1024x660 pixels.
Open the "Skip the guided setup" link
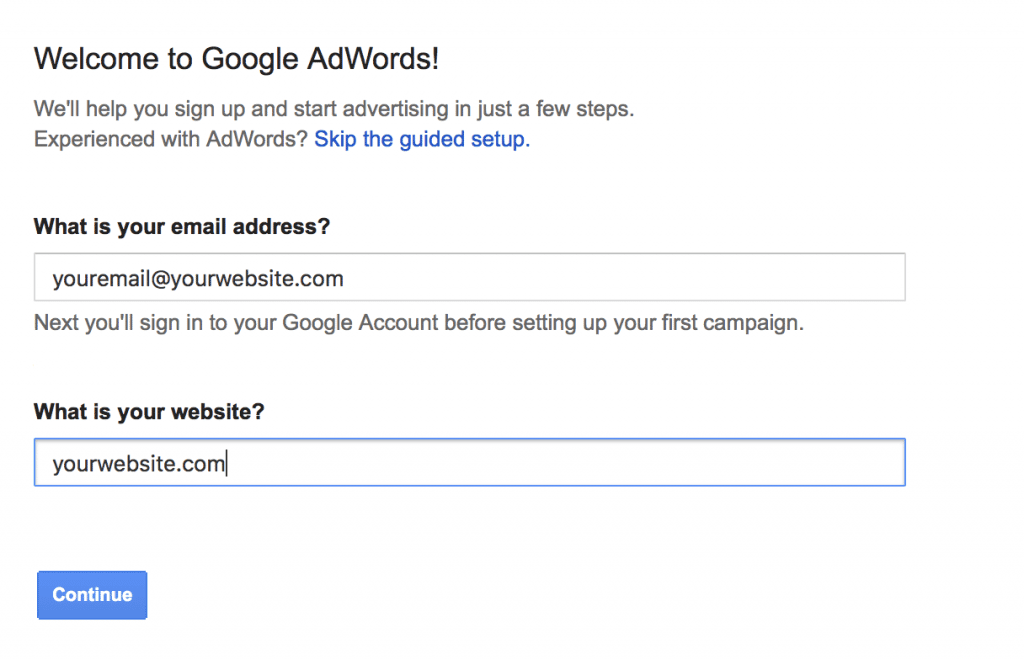coord(422,139)
